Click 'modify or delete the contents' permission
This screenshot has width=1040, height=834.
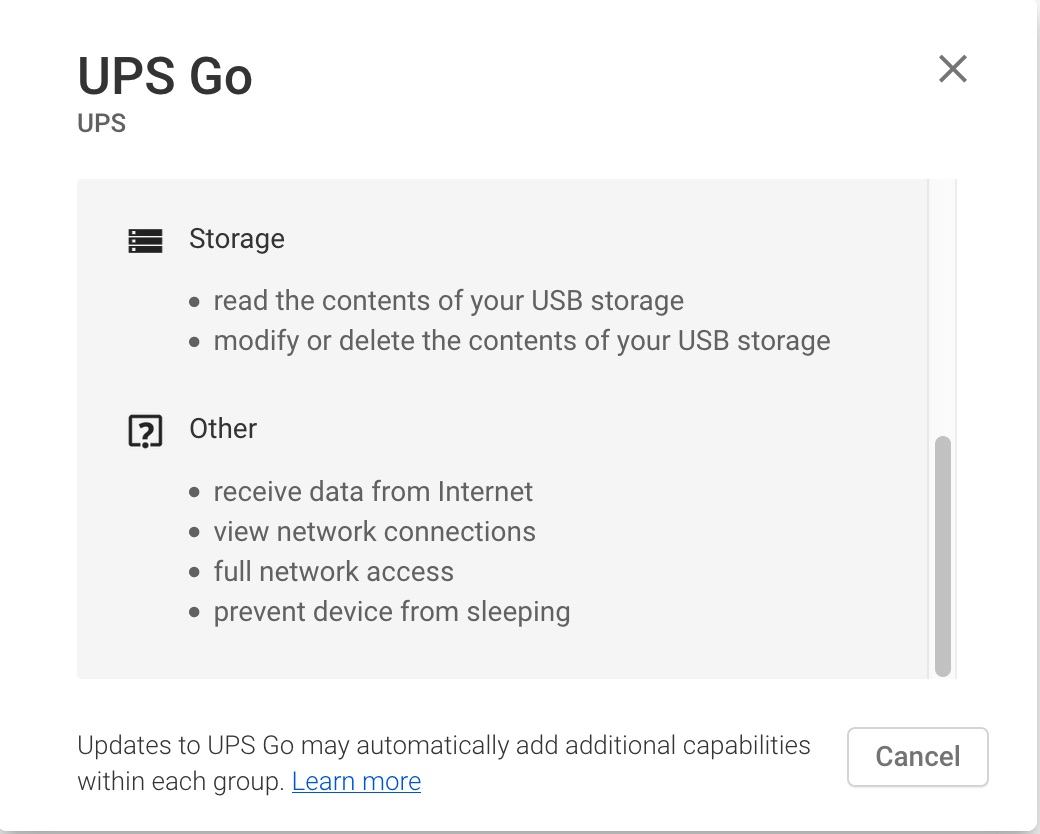(x=522, y=340)
